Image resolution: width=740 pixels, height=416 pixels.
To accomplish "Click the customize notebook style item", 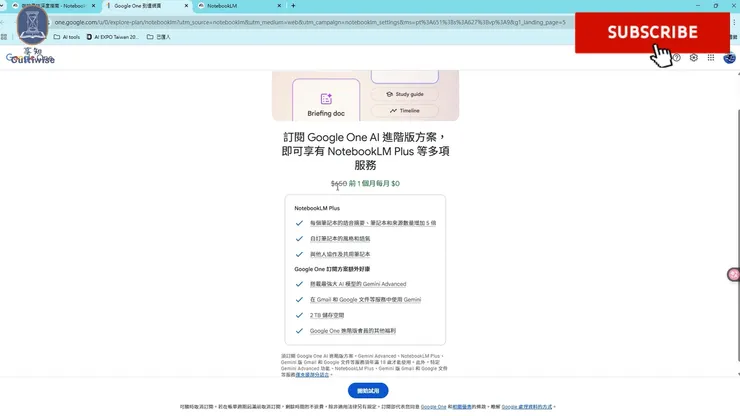I will click(340, 238).
